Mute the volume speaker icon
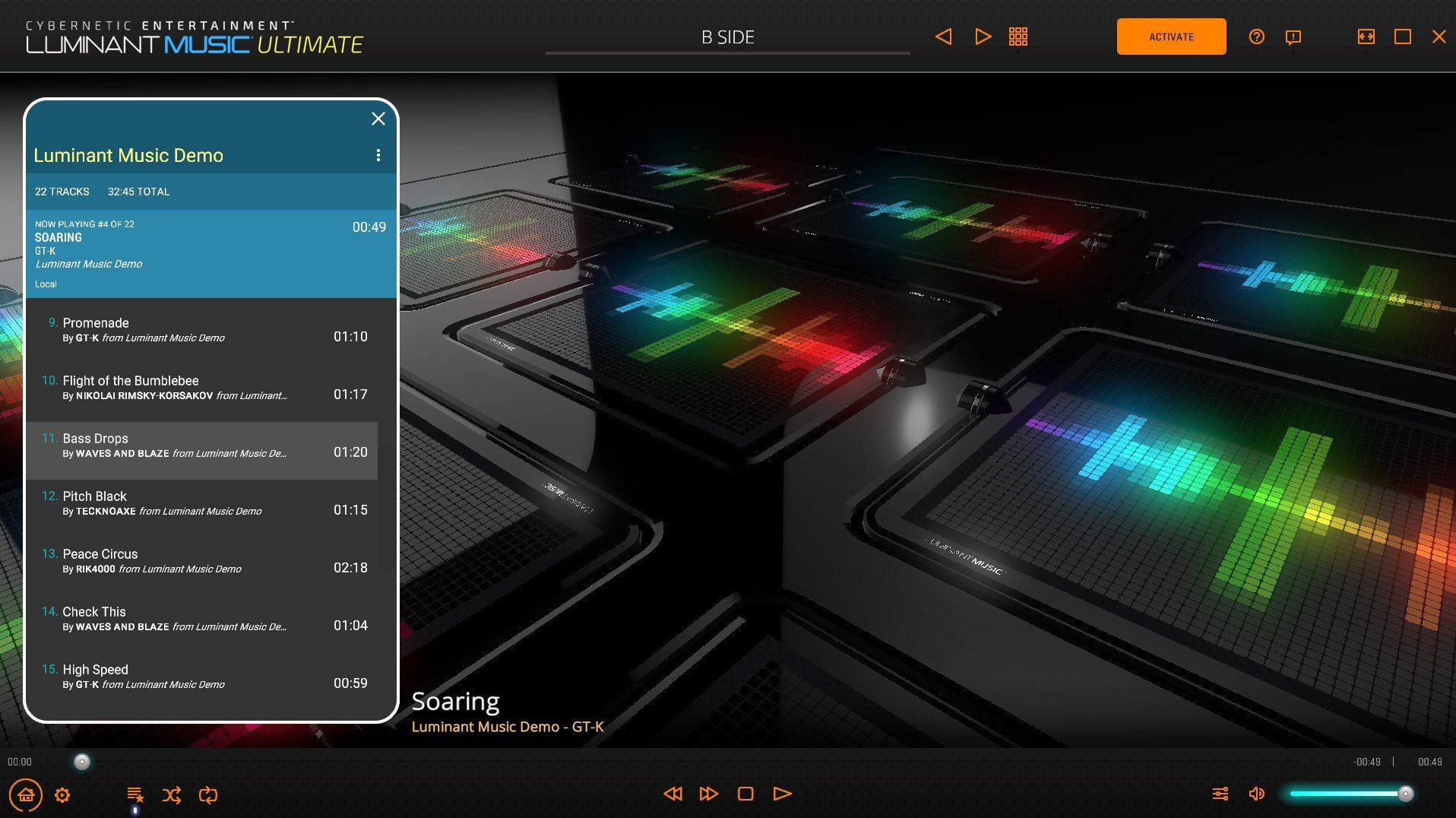 (x=1257, y=794)
